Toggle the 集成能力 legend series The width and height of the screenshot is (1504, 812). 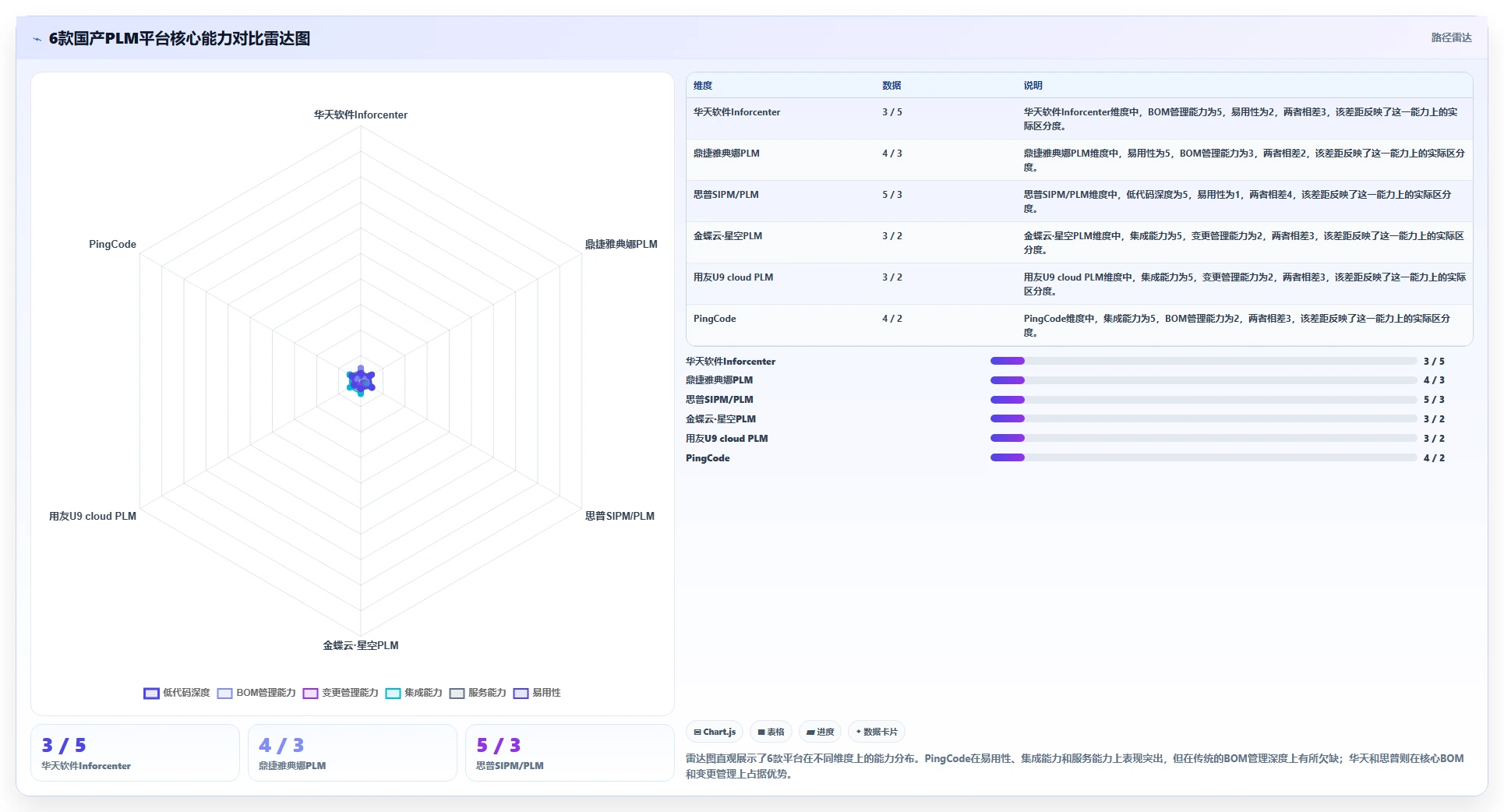414,693
